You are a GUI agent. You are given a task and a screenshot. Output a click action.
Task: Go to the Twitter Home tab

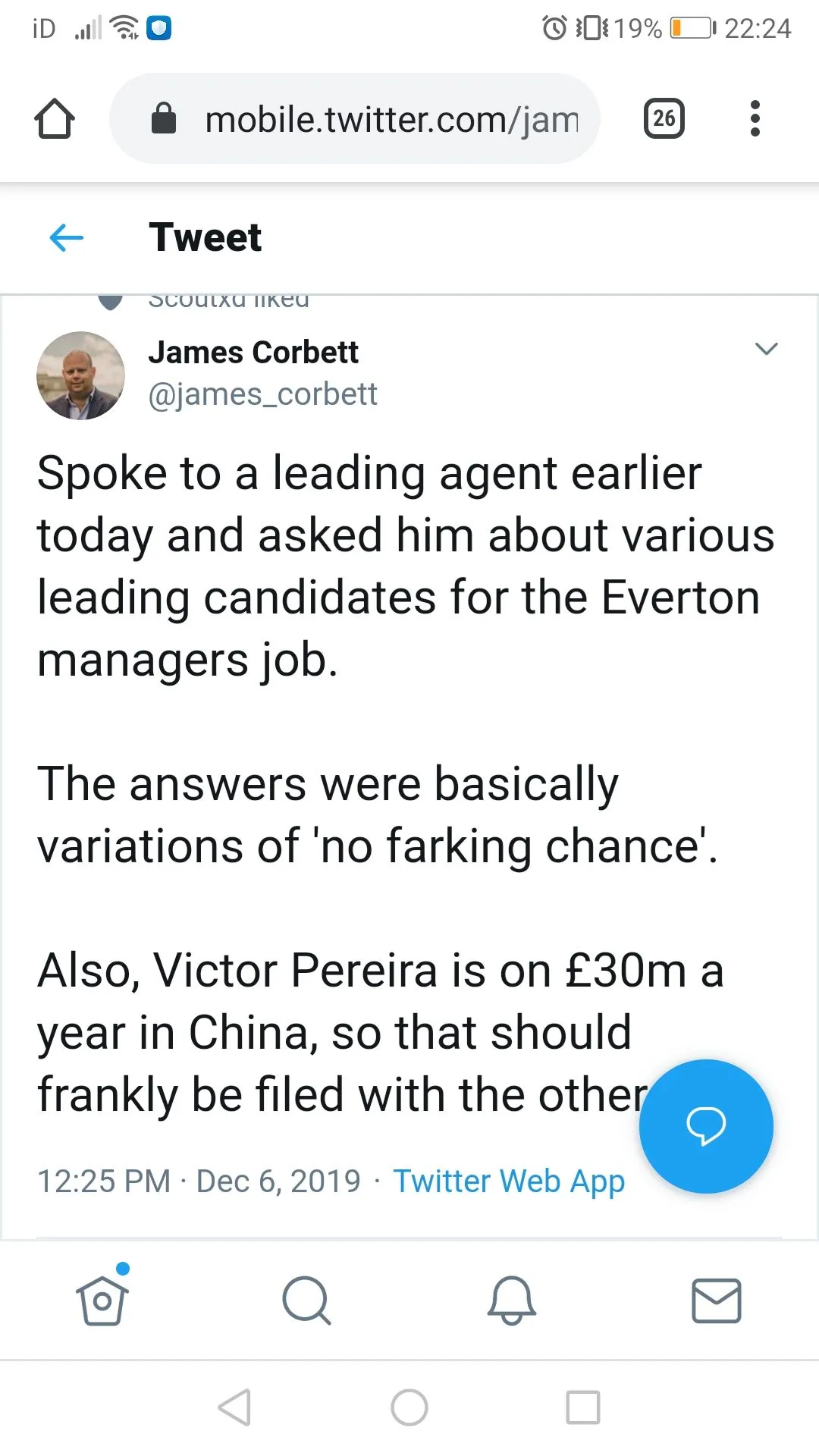102,1300
